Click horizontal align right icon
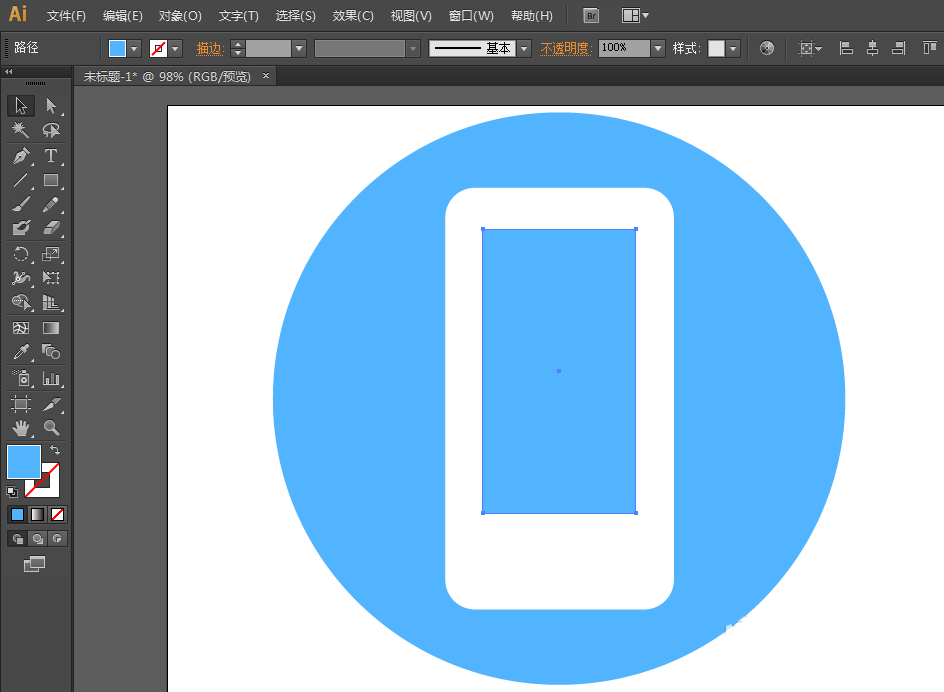Screen dimensions: 944x692 point(898,48)
